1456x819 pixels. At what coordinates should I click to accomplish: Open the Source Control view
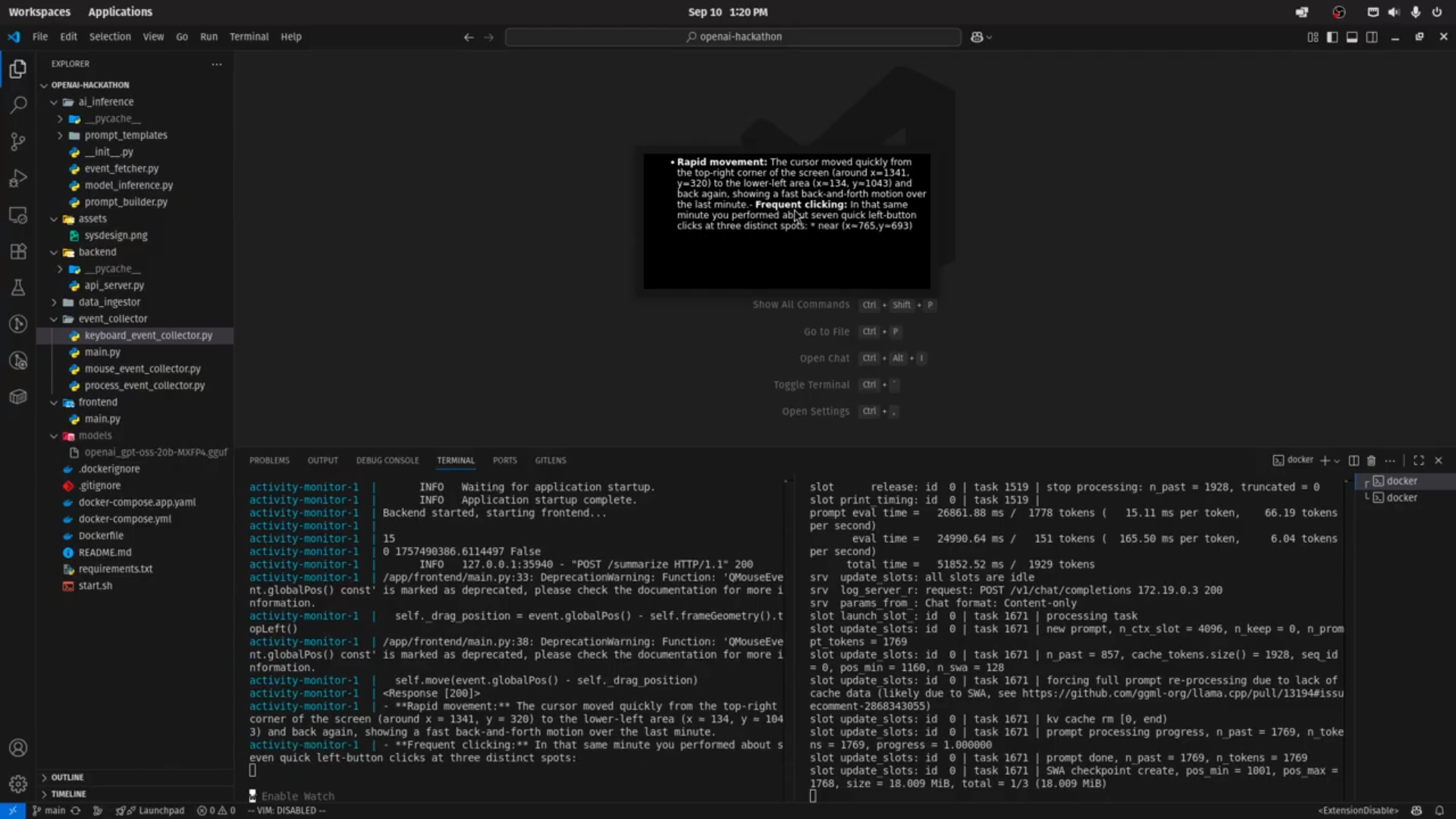(x=18, y=142)
